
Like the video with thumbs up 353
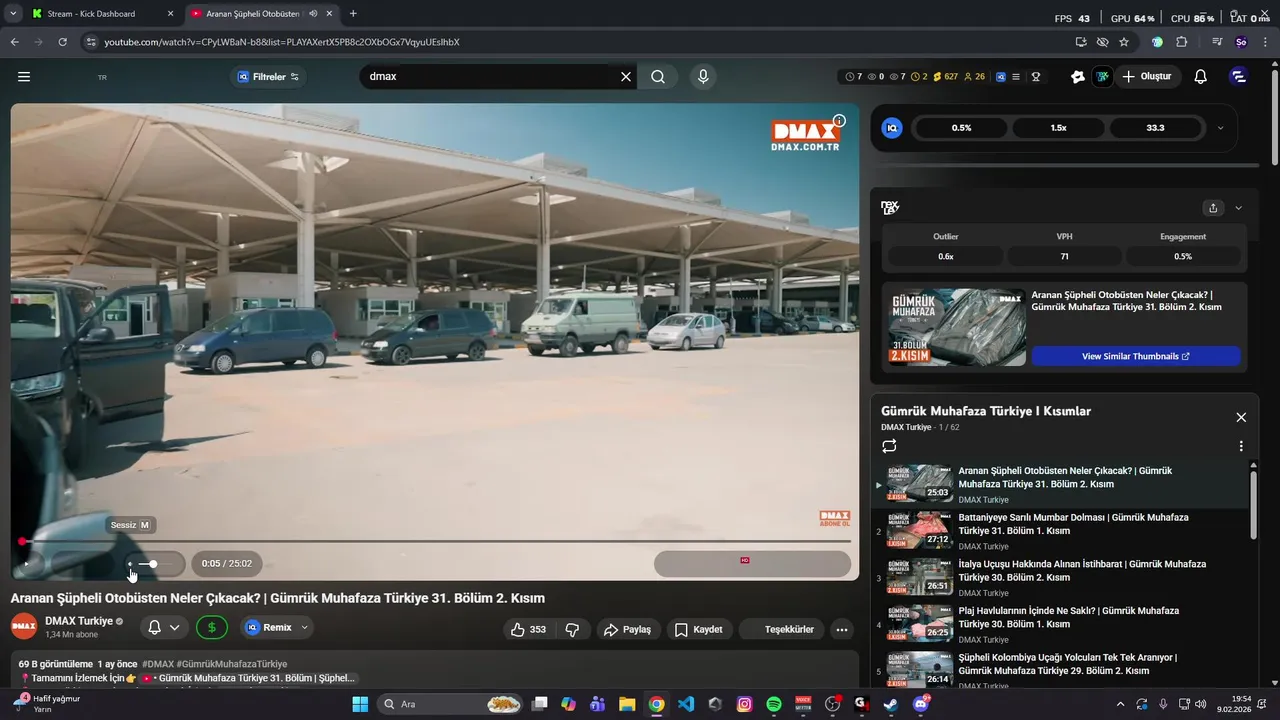pyautogui.click(x=528, y=629)
